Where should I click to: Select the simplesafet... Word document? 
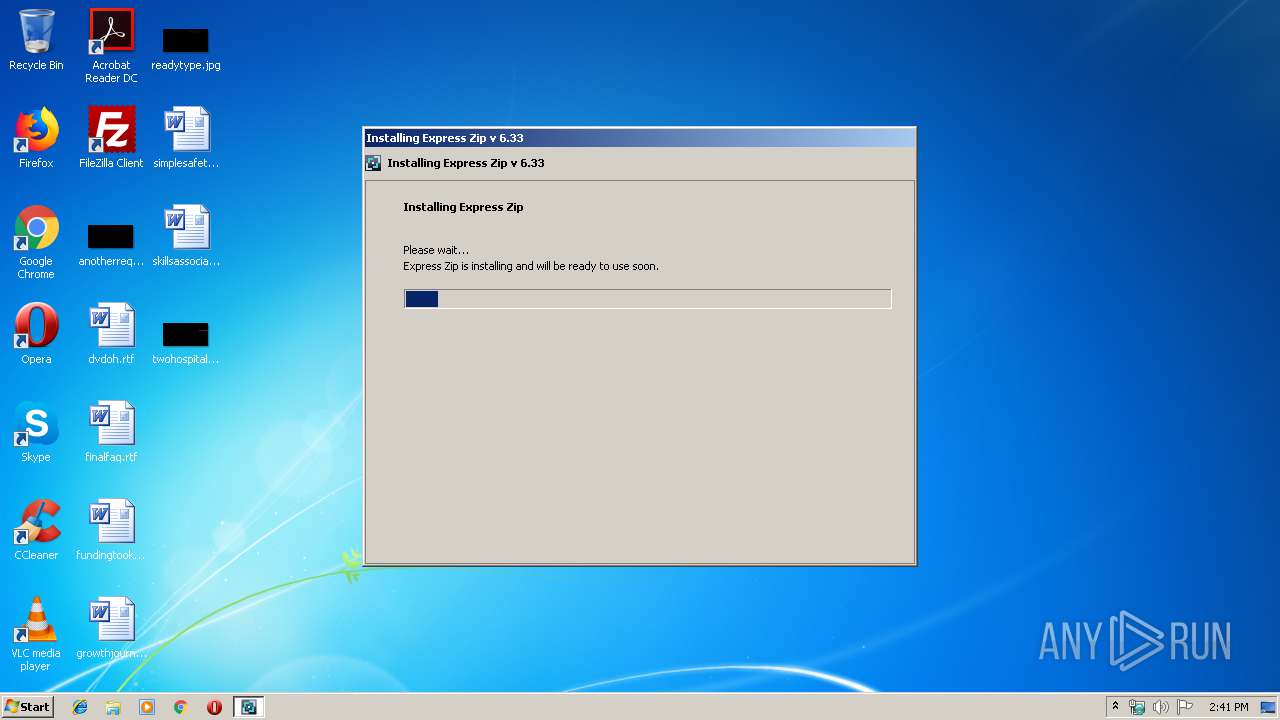point(186,138)
